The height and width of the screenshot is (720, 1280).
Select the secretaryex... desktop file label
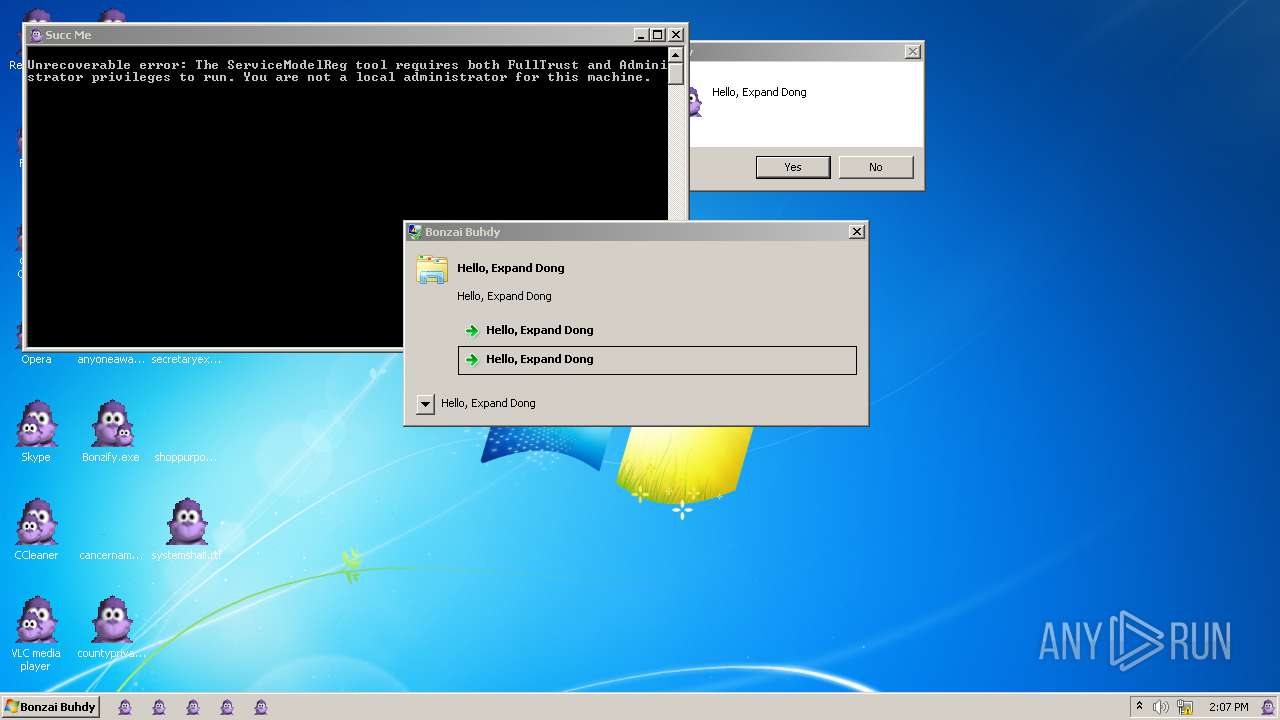click(186, 359)
